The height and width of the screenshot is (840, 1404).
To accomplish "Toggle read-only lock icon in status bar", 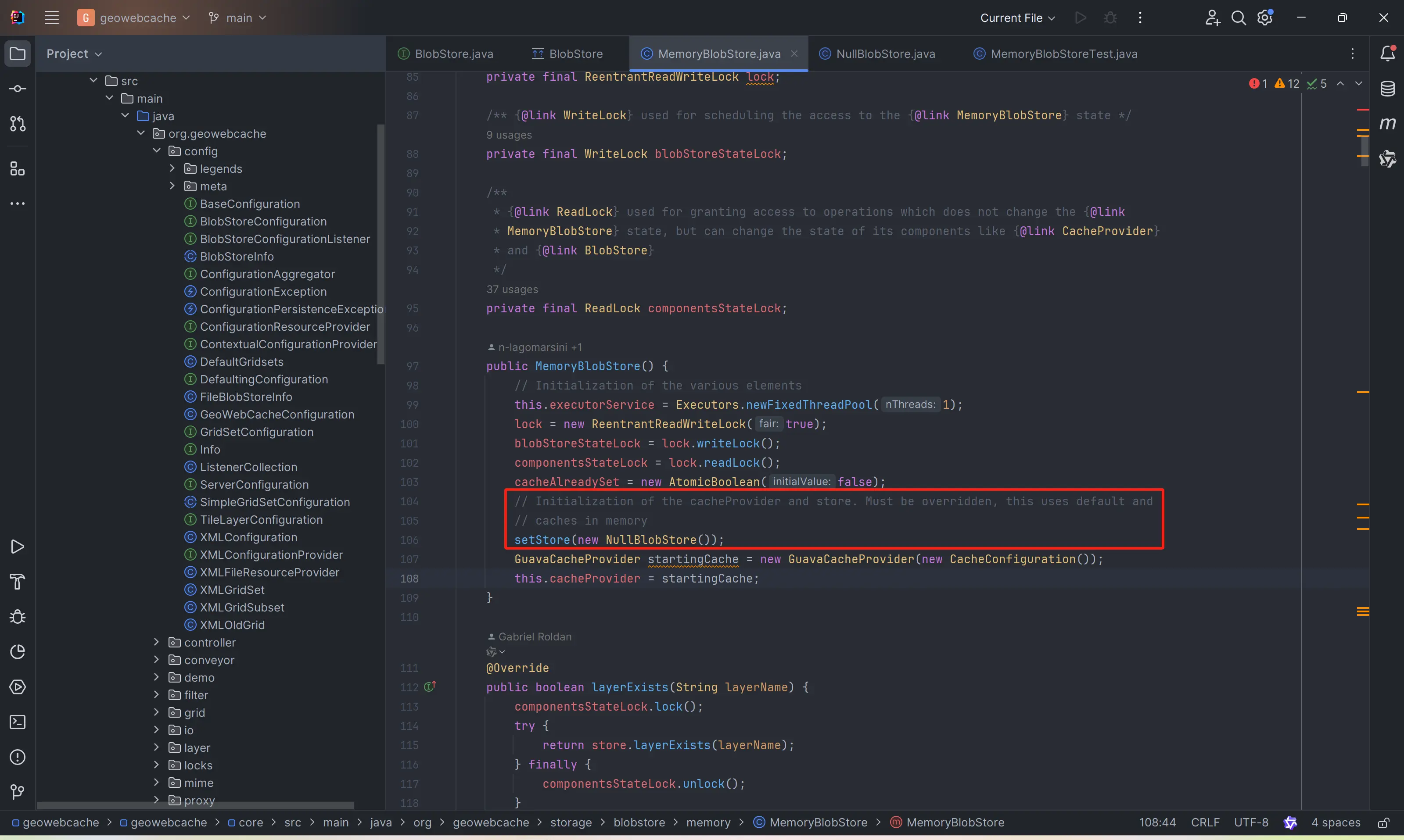I will (x=1384, y=822).
